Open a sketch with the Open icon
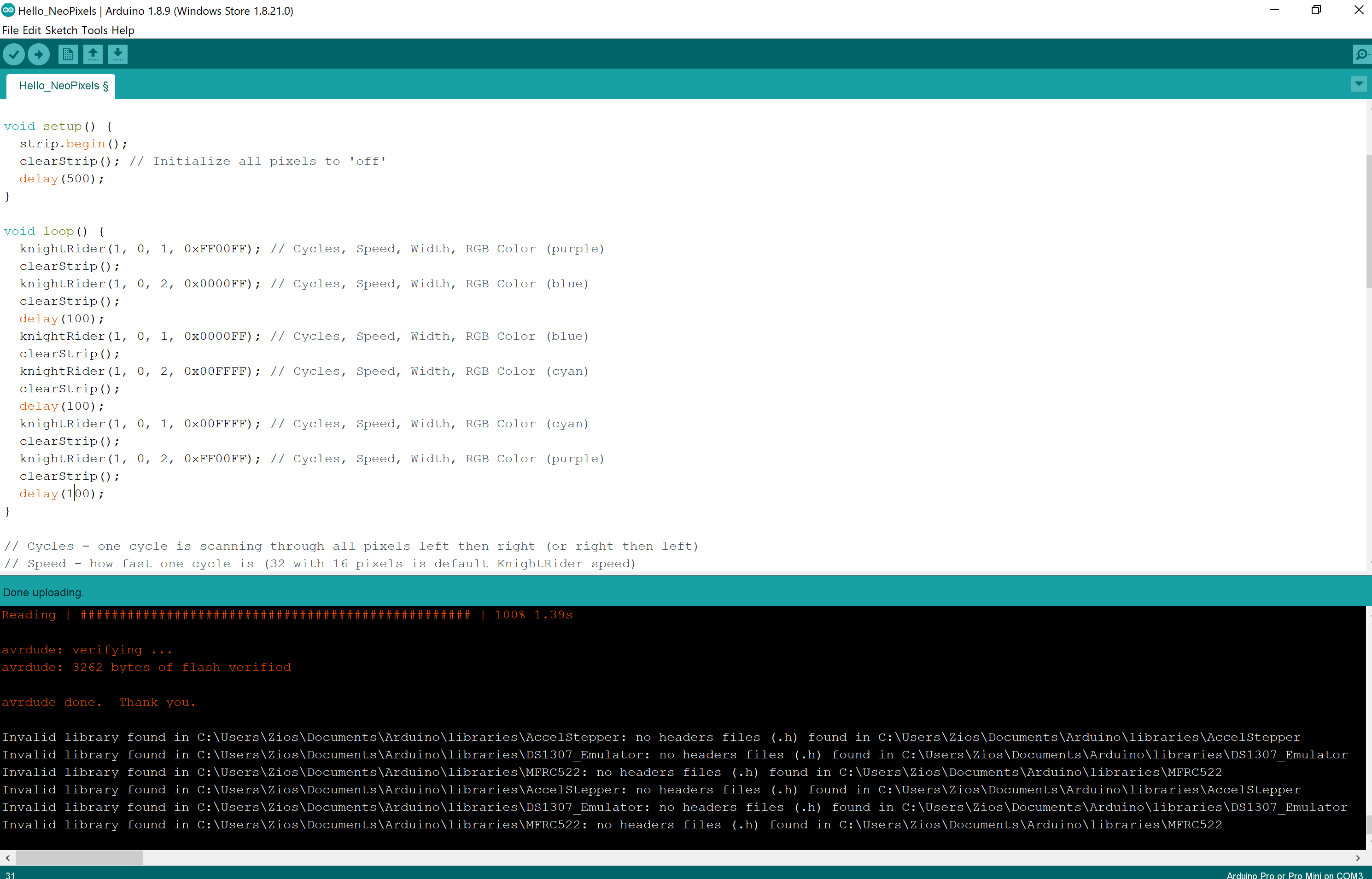The image size is (1372, 879). [93, 55]
